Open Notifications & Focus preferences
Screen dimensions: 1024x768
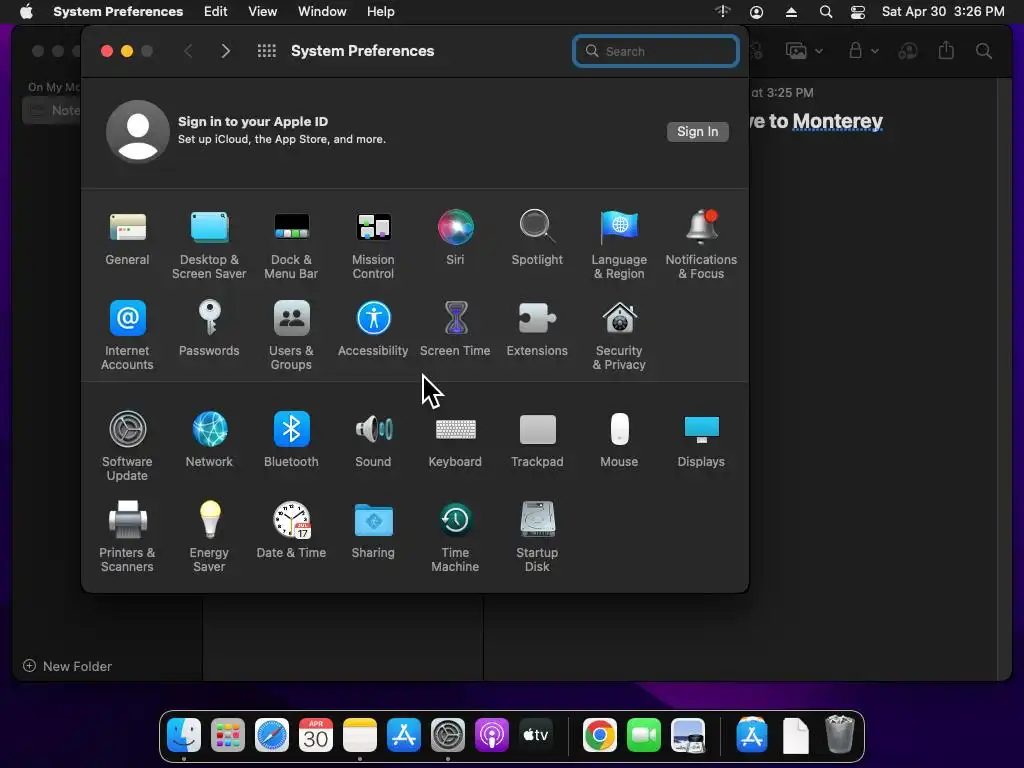701,246
